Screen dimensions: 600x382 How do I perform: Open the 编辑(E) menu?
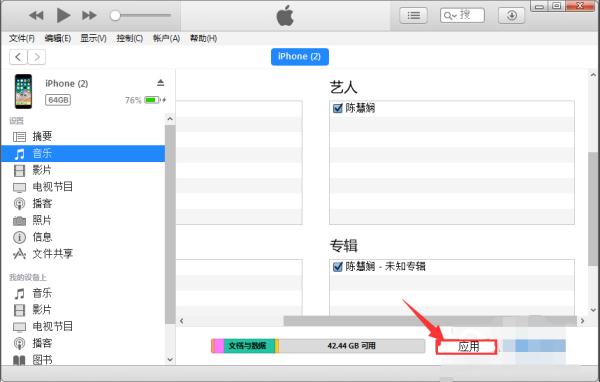(58, 38)
